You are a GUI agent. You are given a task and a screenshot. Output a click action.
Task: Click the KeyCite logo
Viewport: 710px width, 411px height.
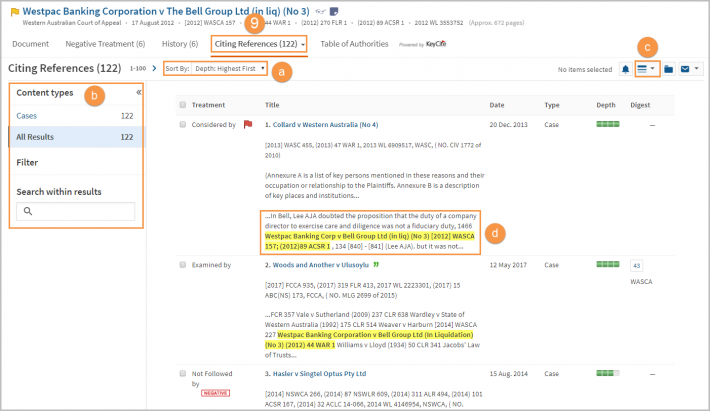[436, 44]
